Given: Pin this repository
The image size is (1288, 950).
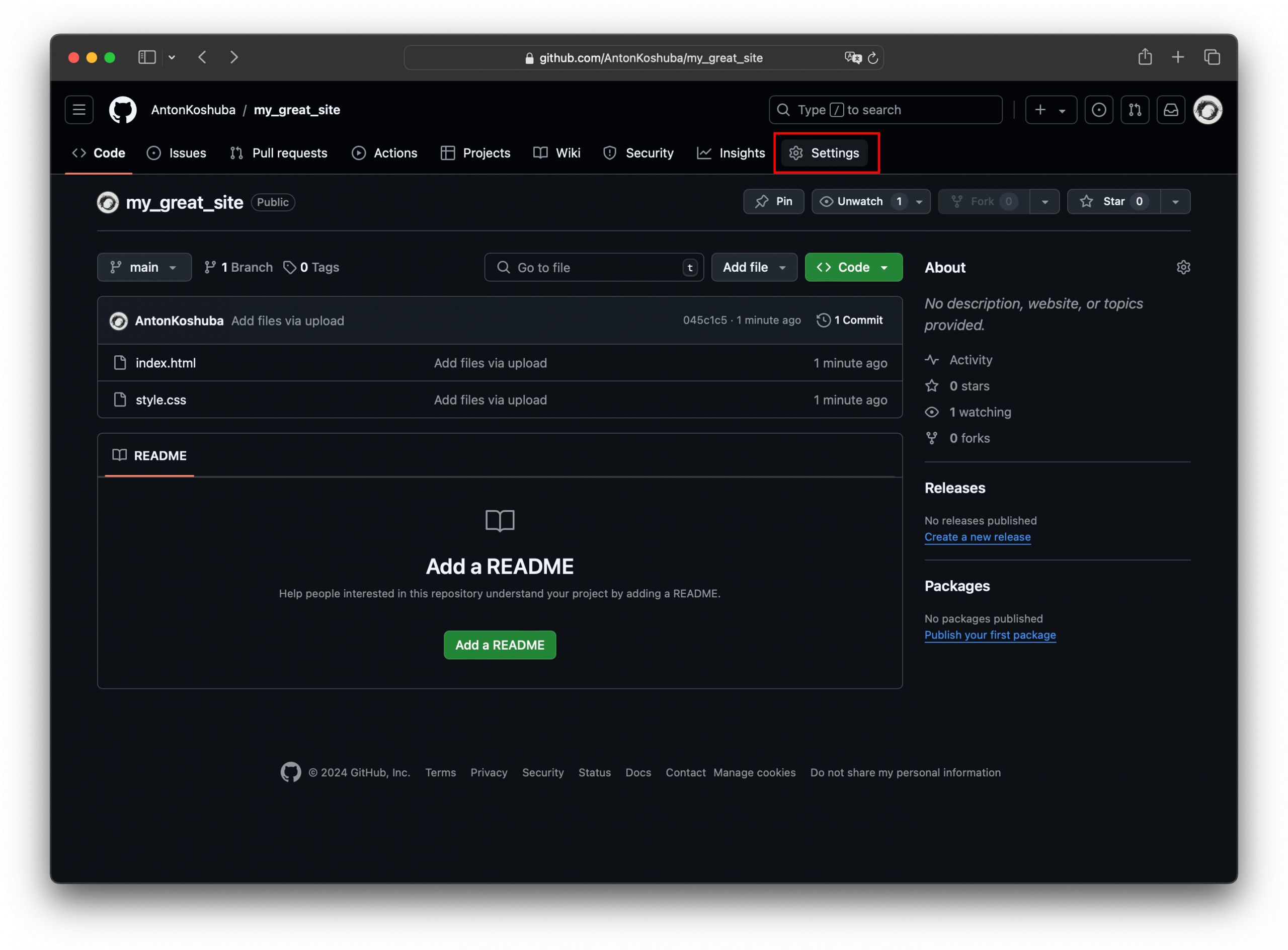Looking at the screenshot, I should click(x=773, y=202).
